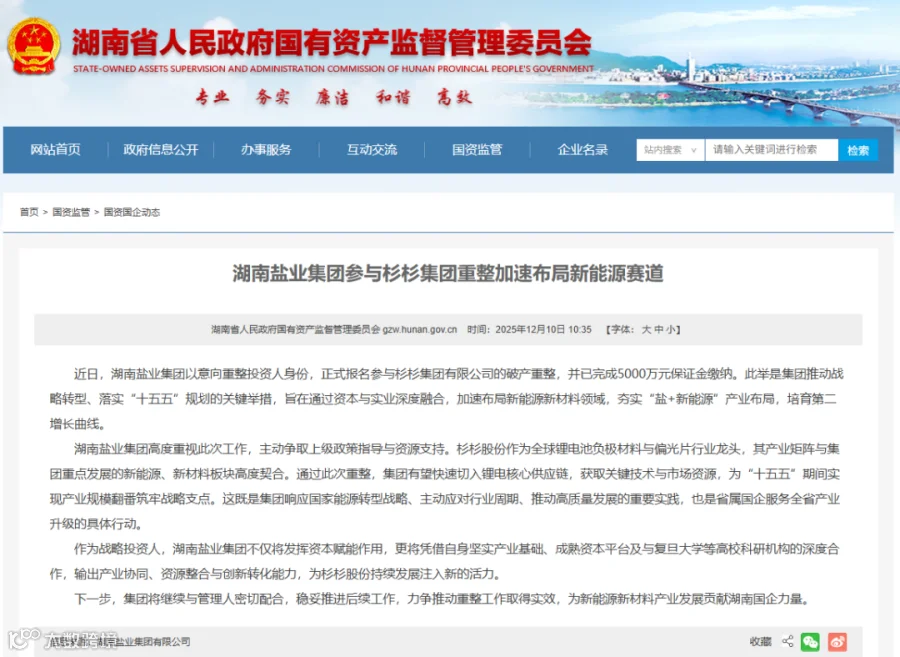
Task: Set font size to 大
Action: (646, 329)
